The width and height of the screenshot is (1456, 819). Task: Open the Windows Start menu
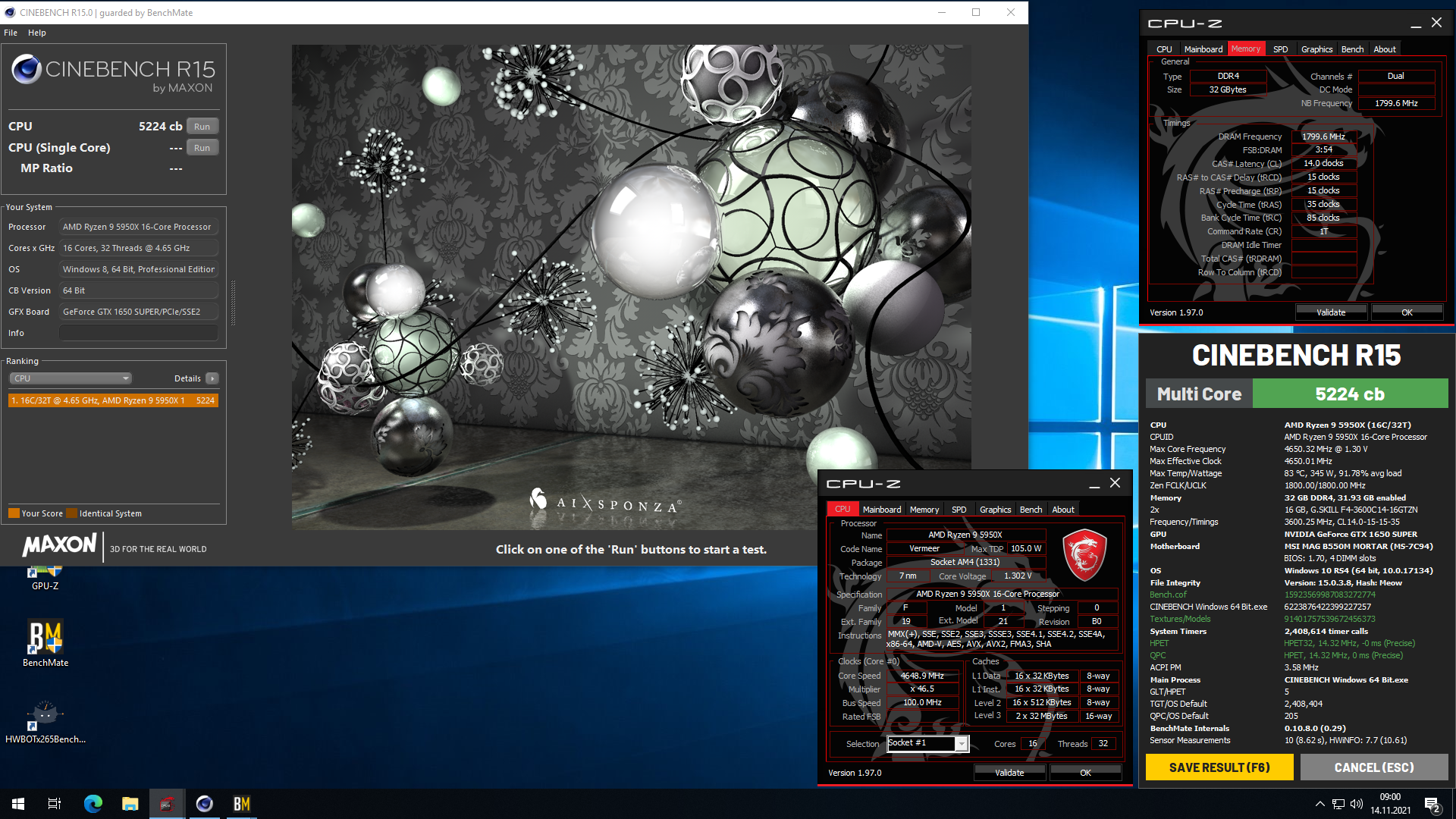(18, 804)
